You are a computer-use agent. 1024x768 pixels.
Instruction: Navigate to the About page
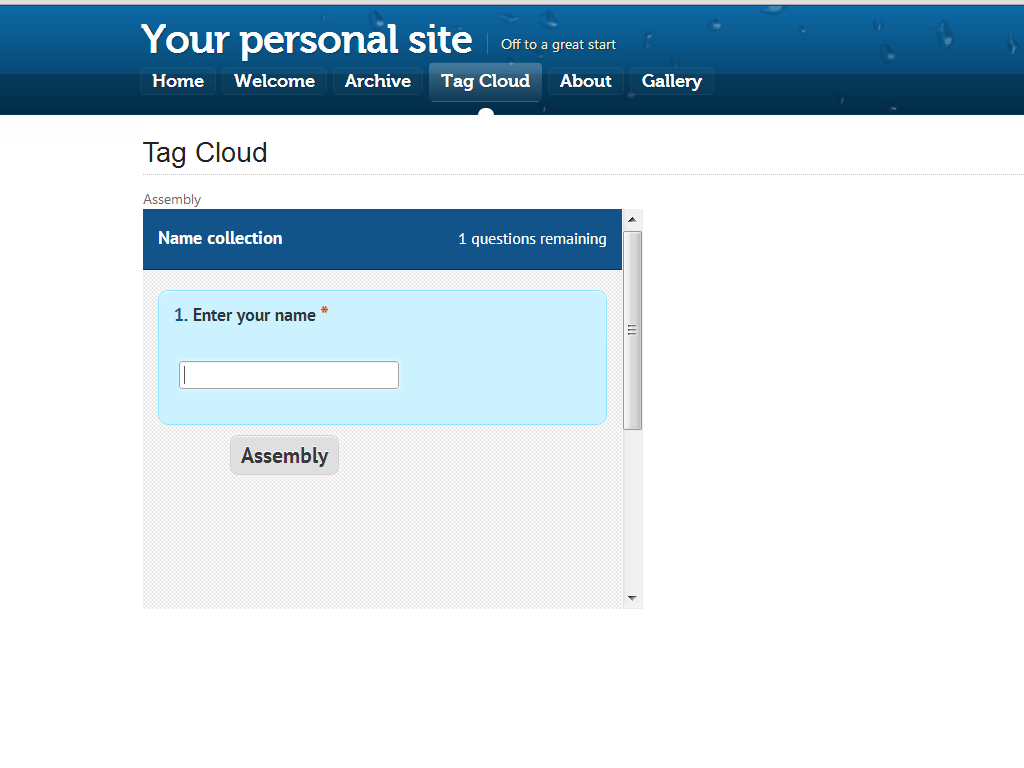pyautogui.click(x=586, y=81)
